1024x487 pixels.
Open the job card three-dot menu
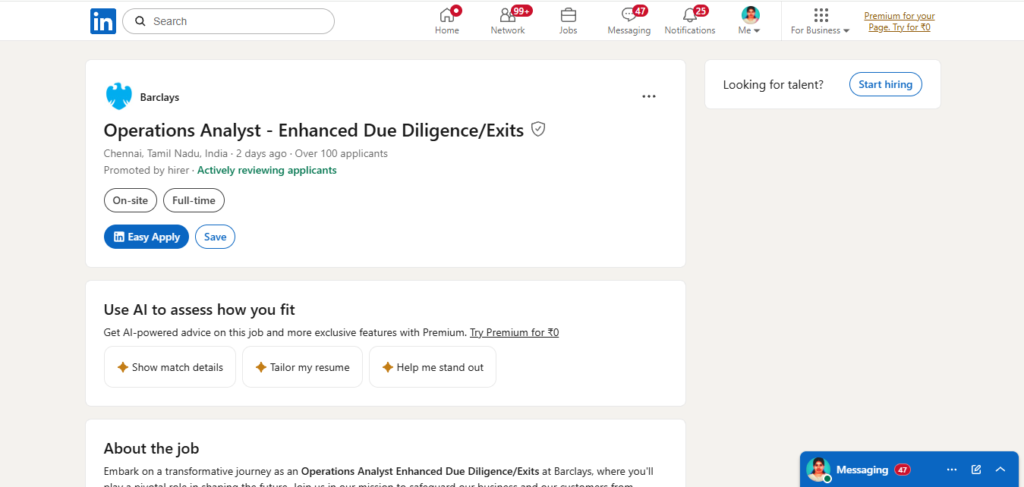(648, 97)
